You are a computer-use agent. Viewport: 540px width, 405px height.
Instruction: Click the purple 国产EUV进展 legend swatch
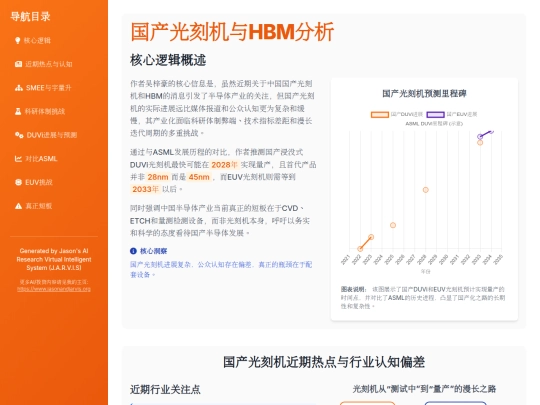coord(435,114)
